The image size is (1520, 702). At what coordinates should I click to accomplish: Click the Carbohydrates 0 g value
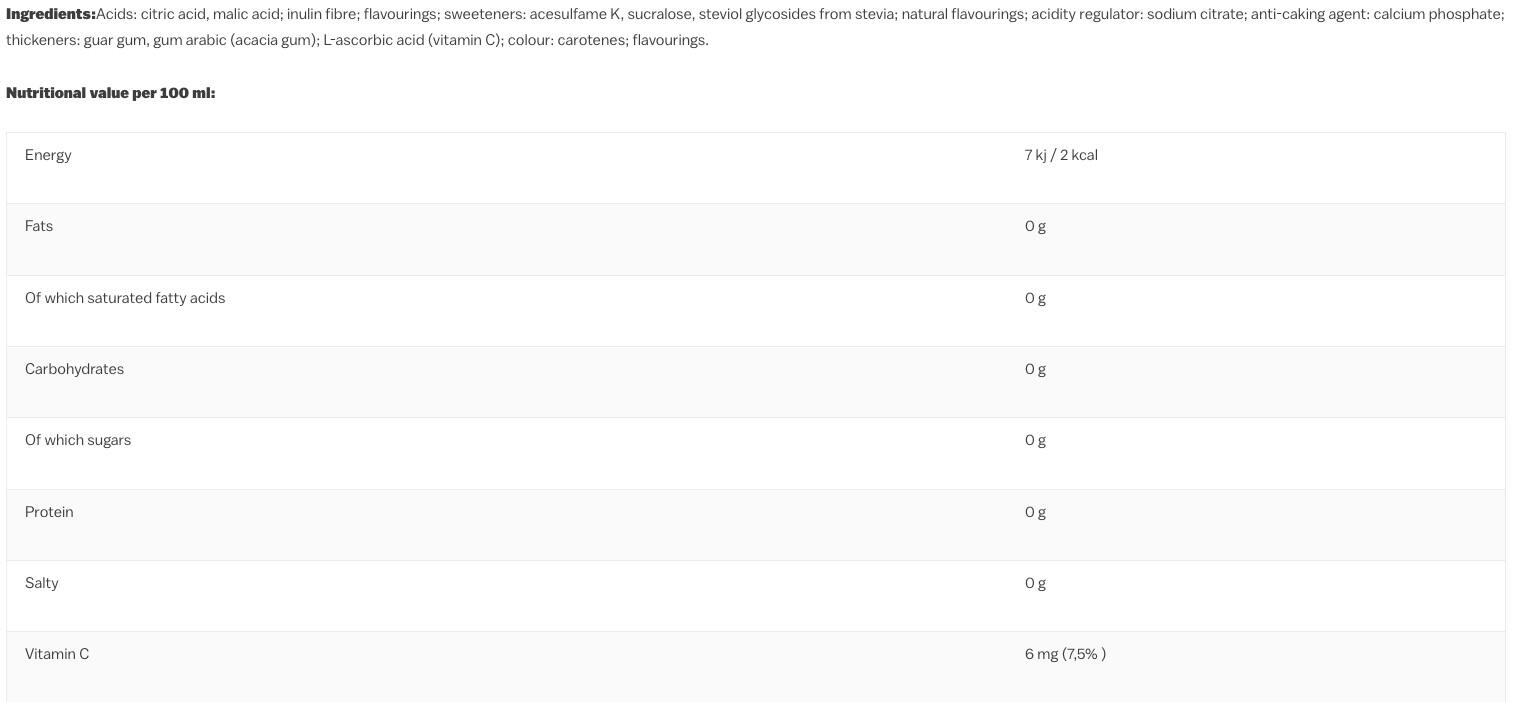point(1035,369)
